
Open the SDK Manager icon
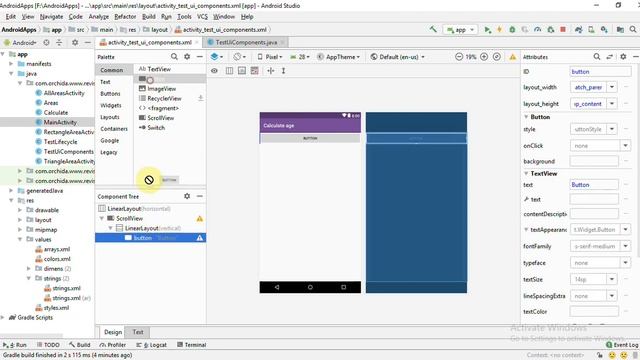[x=604, y=29]
